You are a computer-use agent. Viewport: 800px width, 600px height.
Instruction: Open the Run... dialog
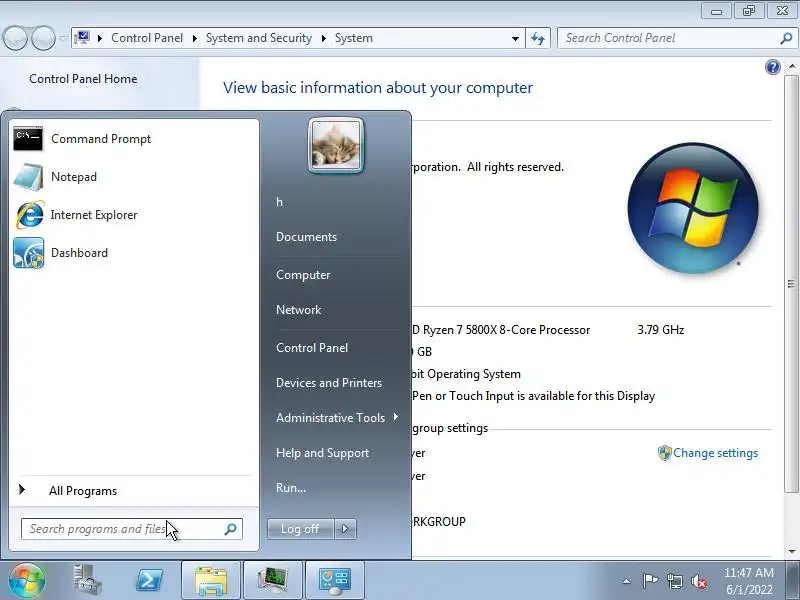(x=291, y=488)
